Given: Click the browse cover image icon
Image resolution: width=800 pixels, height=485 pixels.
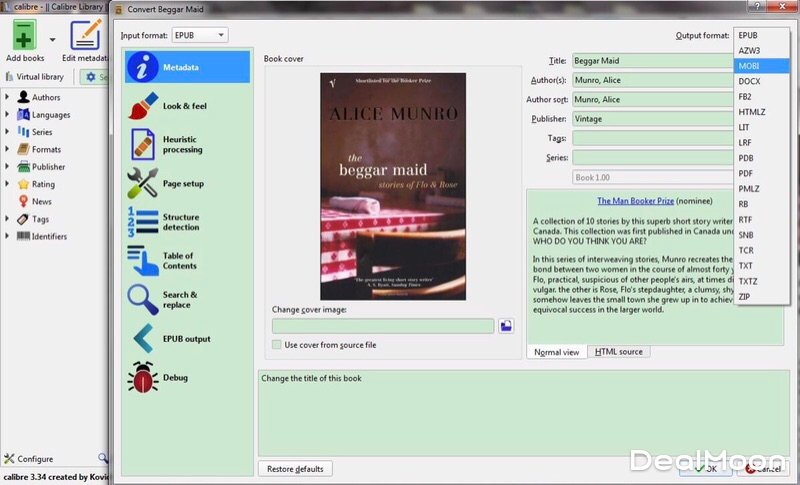Looking at the screenshot, I should [x=507, y=326].
